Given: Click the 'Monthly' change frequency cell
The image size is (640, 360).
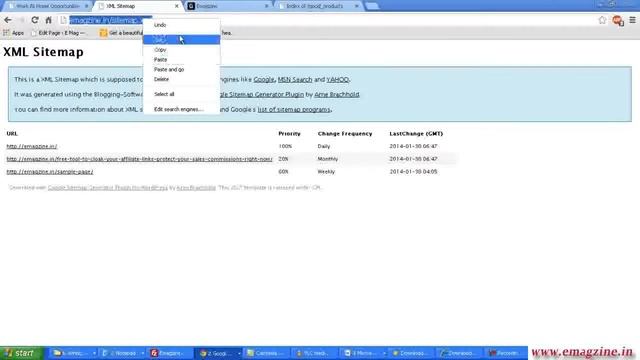Looking at the screenshot, I should tap(328, 159).
